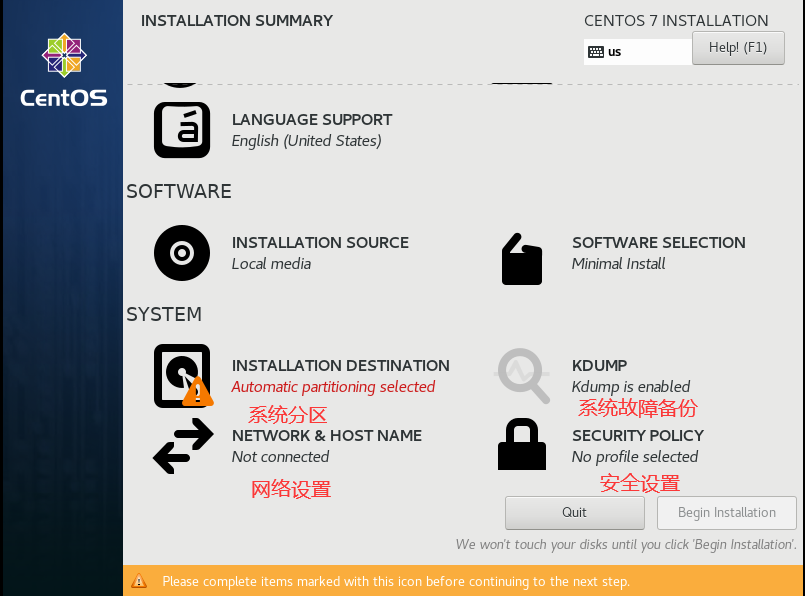Screen dimensions: 805x596
Task: Open INSTALLATION SOURCE label
Action: 320,242
